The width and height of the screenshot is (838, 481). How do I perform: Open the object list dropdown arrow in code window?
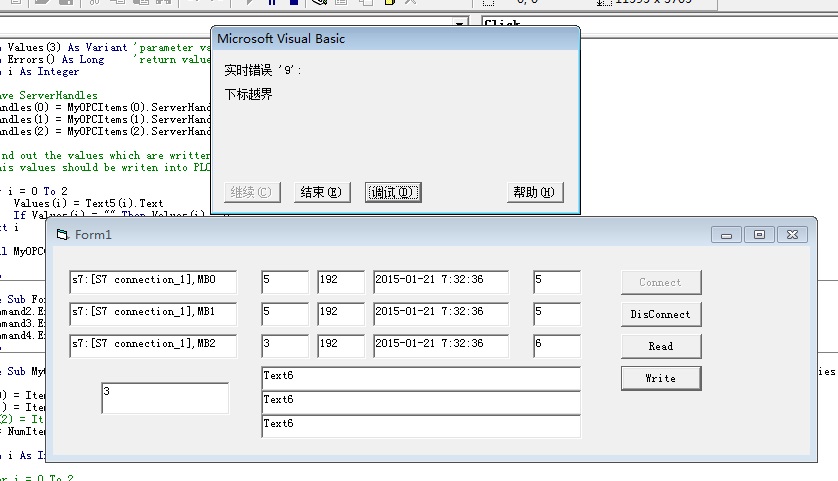459,24
